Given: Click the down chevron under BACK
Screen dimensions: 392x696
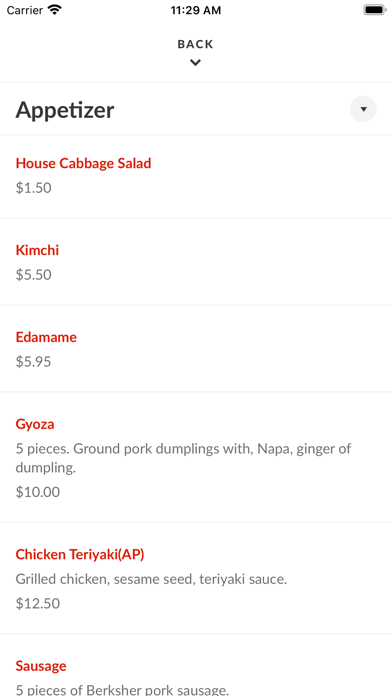Looking at the screenshot, I should [195, 63].
